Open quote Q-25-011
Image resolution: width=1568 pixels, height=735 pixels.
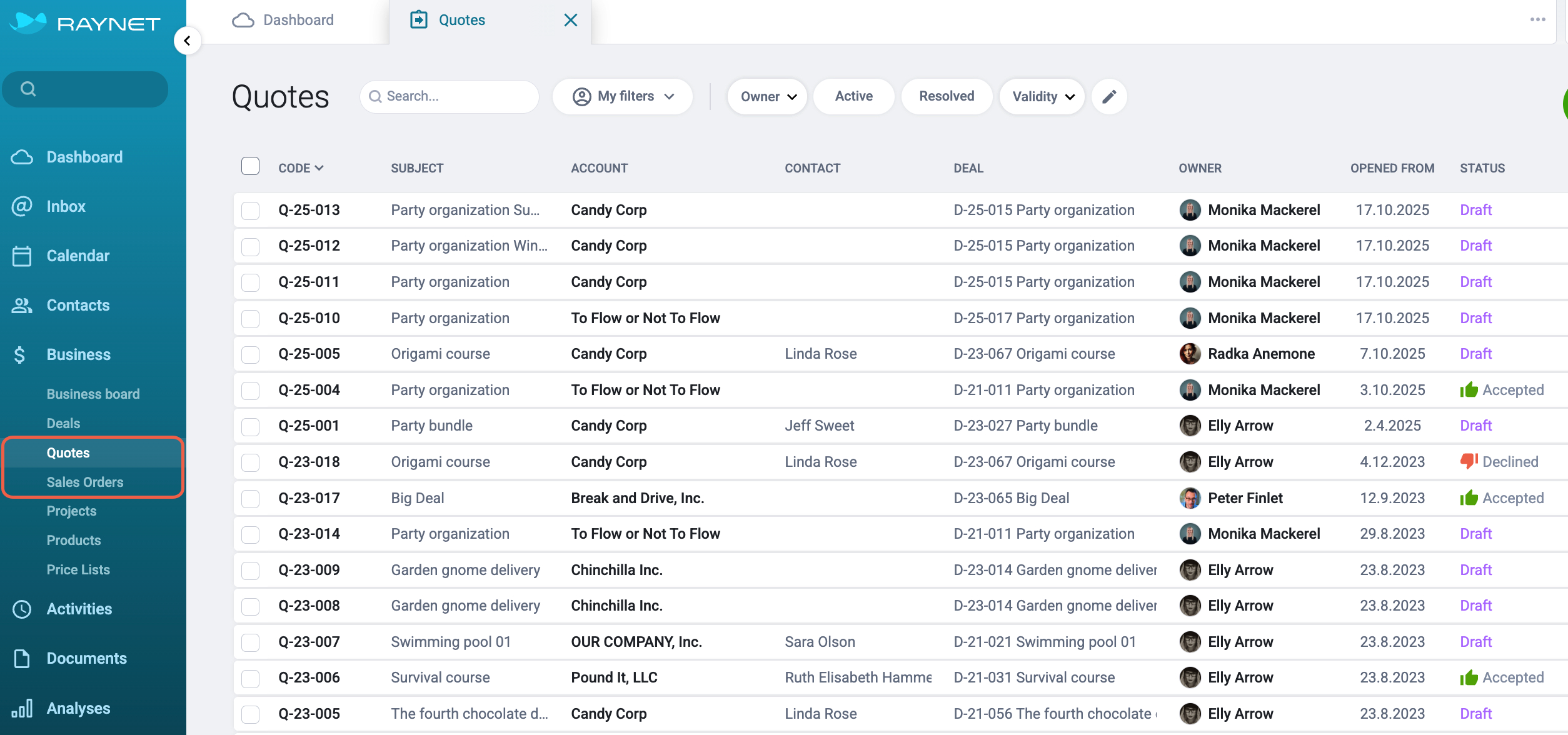[x=309, y=282]
